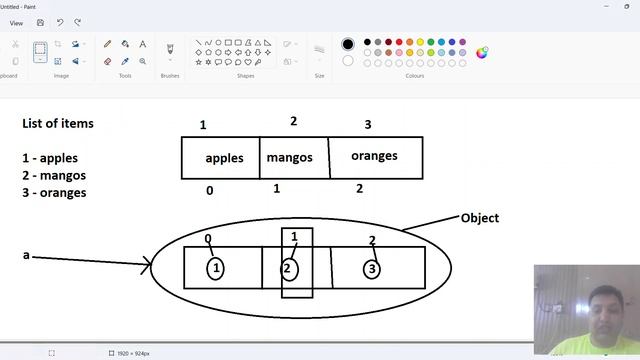Choose the Left arrow shape

238,52
